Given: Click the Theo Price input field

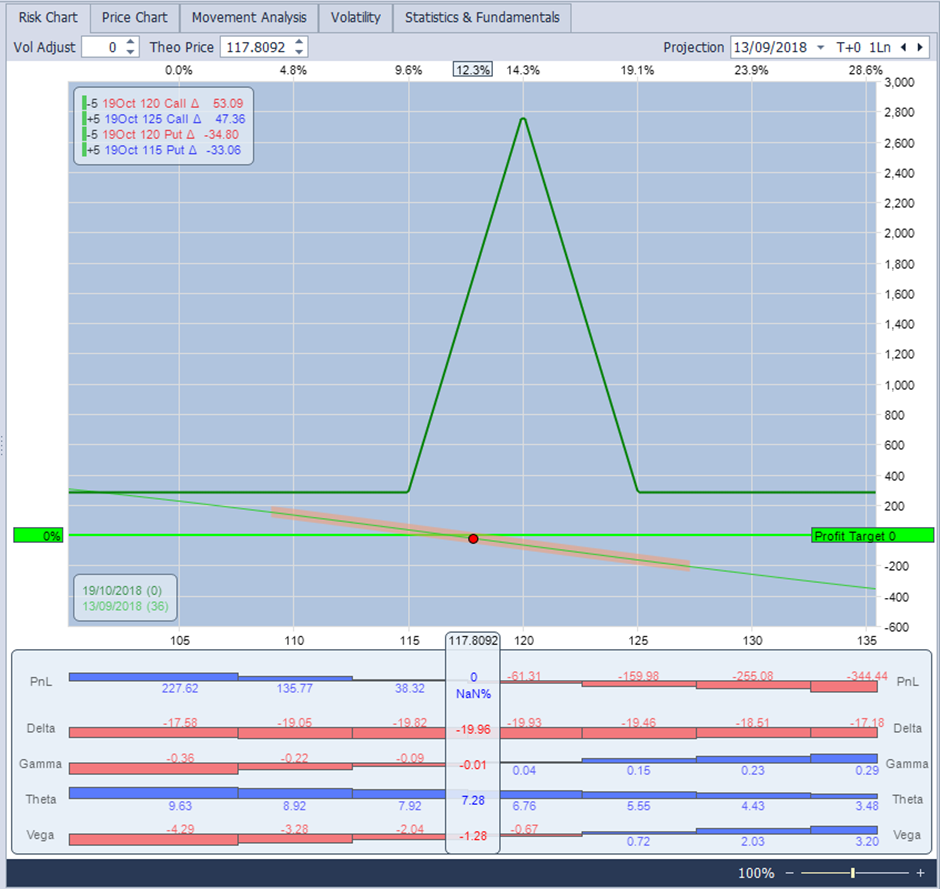Looking at the screenshot, I should click(255, 47).
